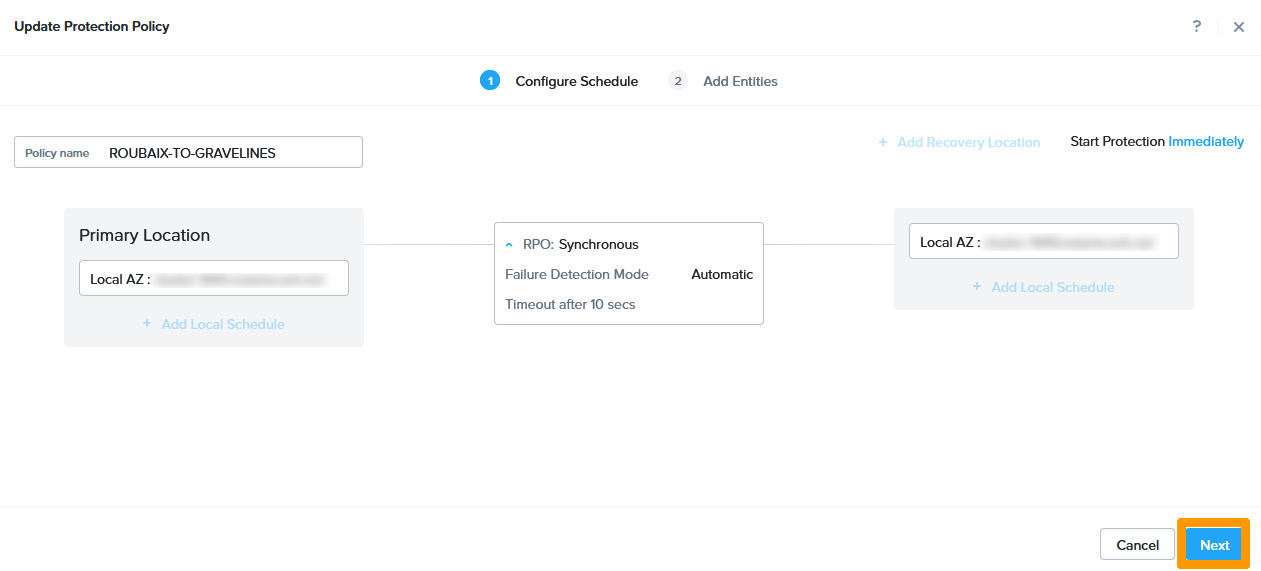Click the Immediately start protection link
The width and height of the screenshot is (1261, 571).
tap(1206, 142)
